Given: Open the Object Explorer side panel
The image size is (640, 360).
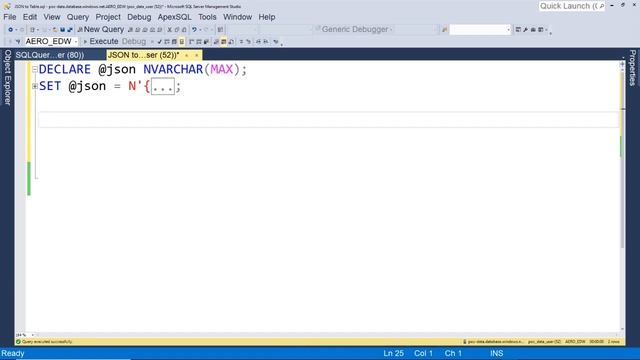Looking at the screenshot, I should [x=7, y=78].
